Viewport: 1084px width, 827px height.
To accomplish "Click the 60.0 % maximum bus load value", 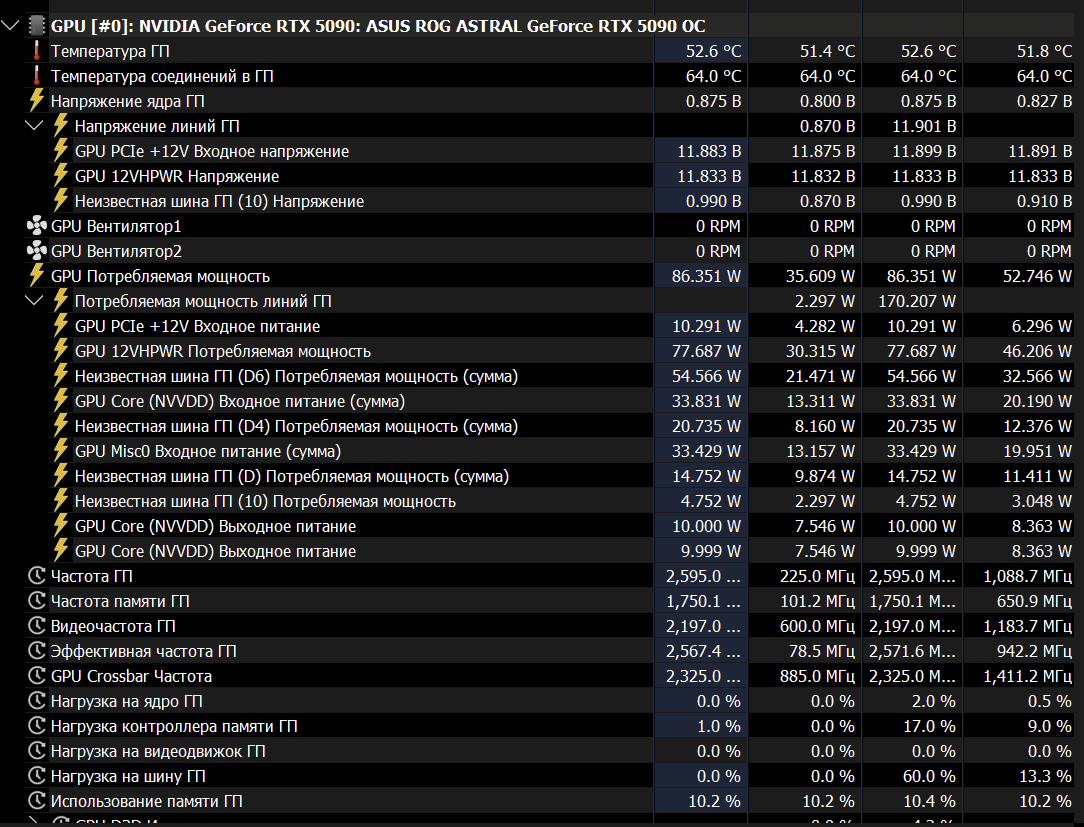I will pos(929,776).
